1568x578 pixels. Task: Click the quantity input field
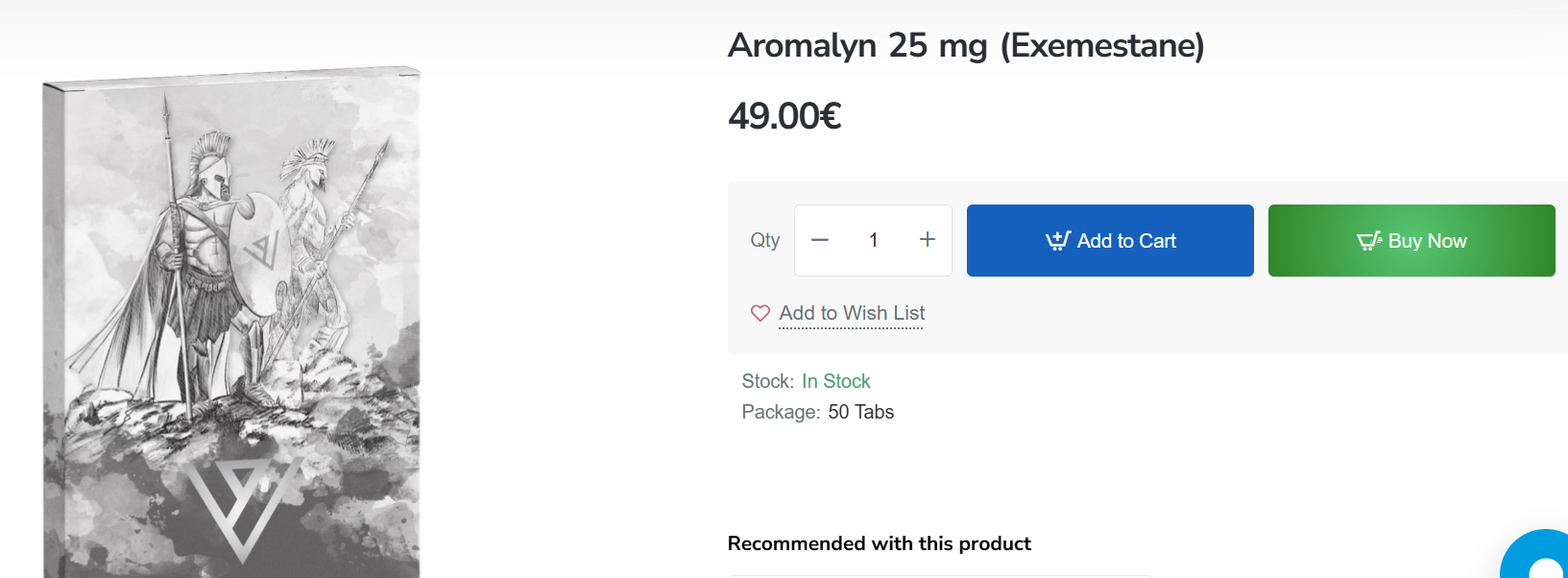point(874,240)
